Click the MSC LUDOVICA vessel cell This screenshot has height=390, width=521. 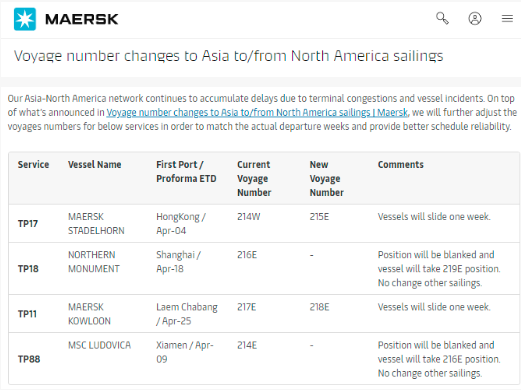(99, 345)
